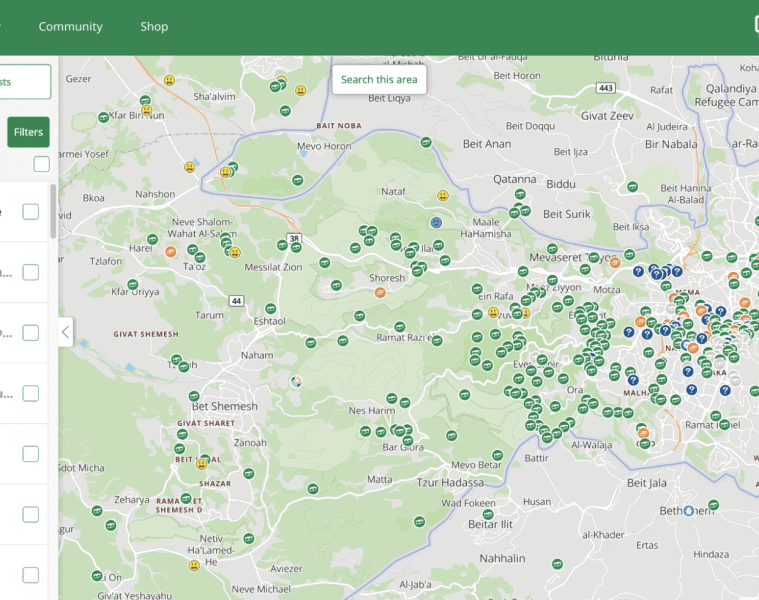
Task: Open the Community menu
Action: click(70, 27)
